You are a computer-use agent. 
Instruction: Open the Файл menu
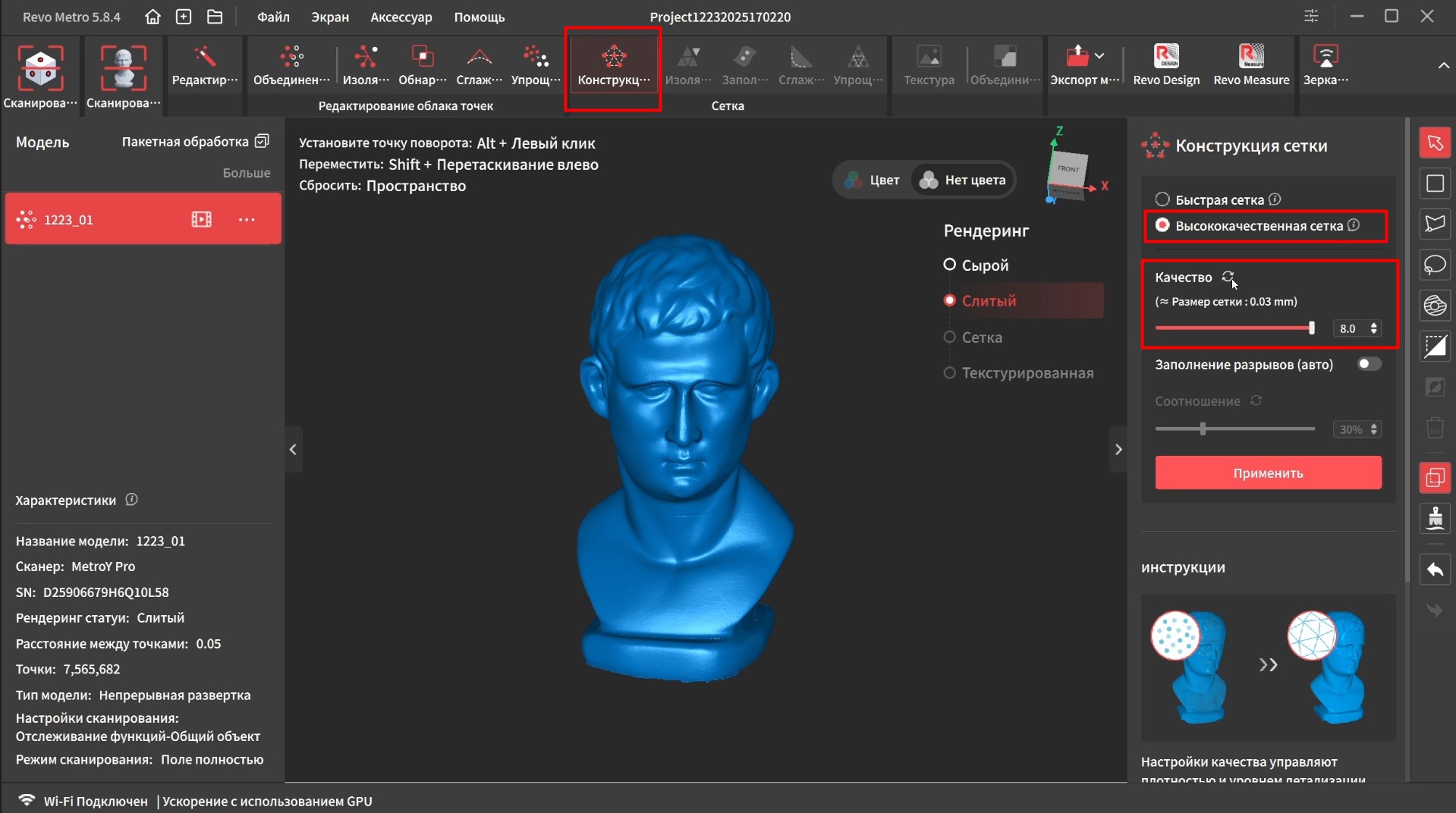pyautogui.click(x=273, y=17)
